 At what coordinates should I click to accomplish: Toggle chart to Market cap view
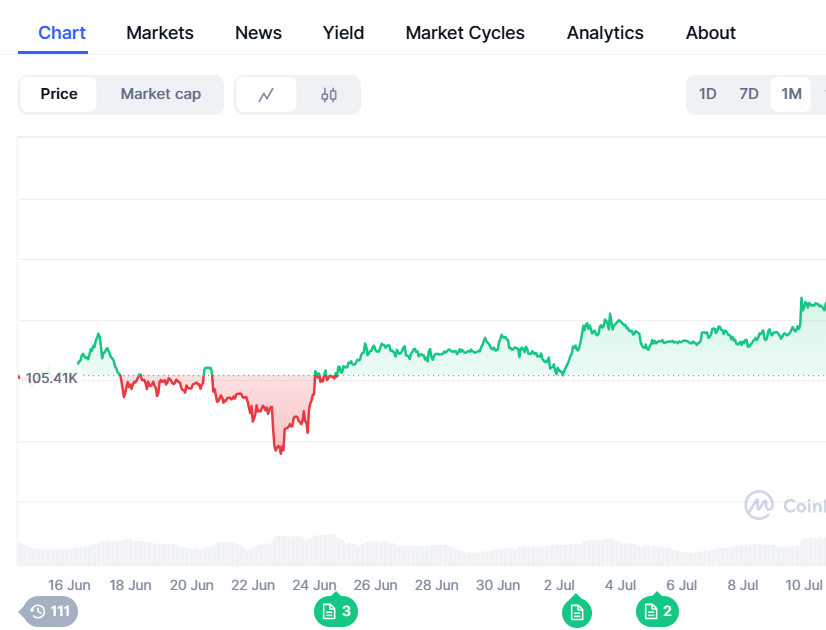click(161, 94)
